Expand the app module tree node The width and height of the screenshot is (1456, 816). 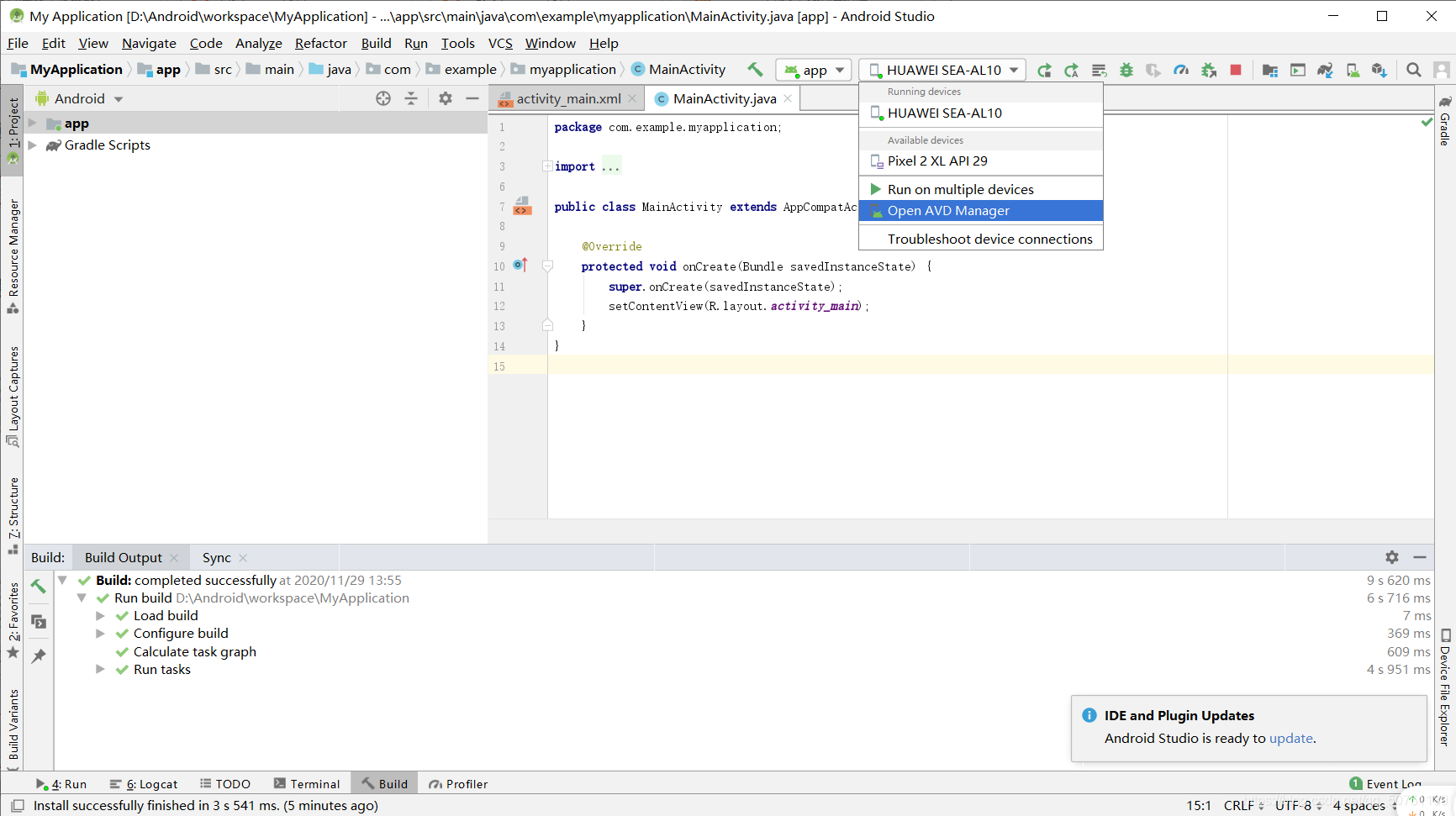pyautogui.click(x=32, y=124)
